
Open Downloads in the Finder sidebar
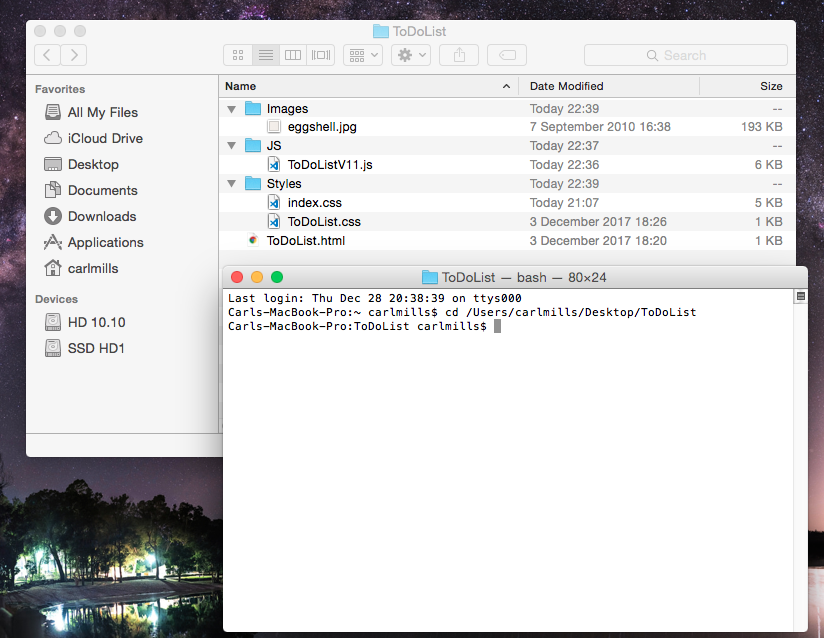point(101,216)
